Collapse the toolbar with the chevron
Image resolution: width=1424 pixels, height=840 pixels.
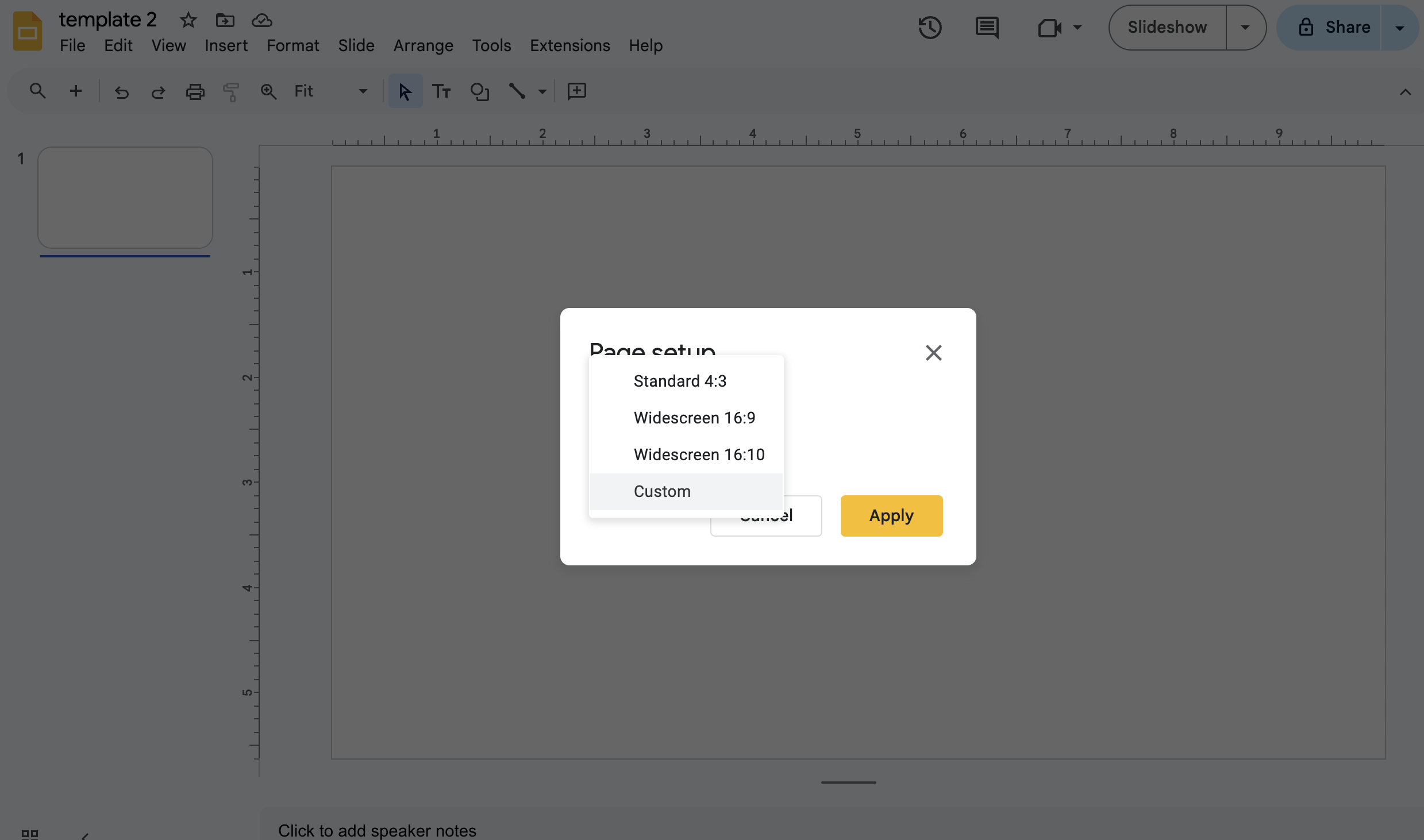coord(1406,92)
